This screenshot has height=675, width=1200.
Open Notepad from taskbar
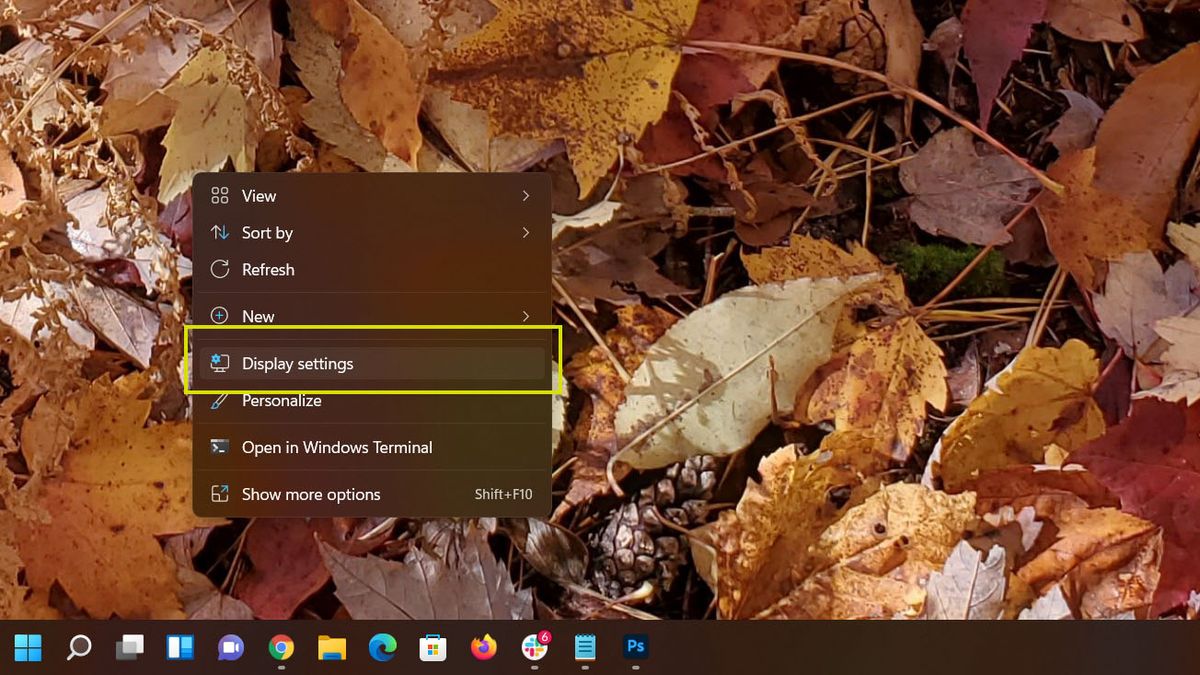tap(585, 648)
